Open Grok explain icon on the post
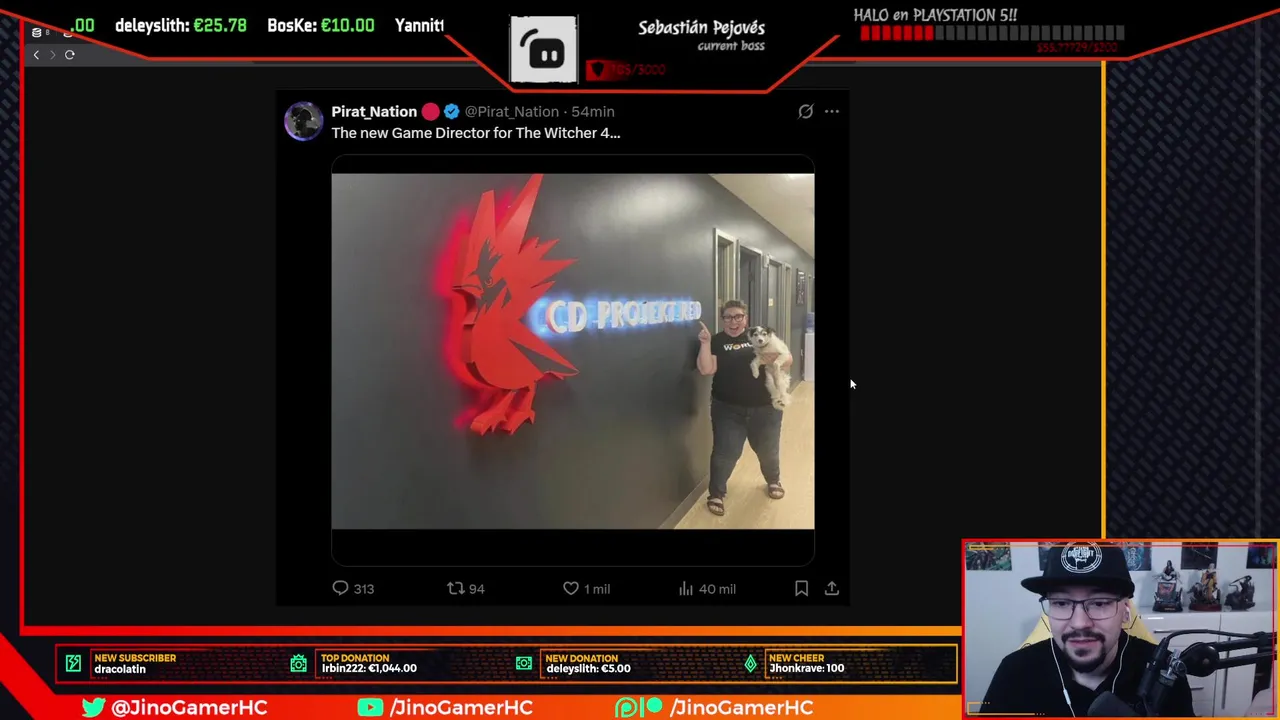Viewport: 1280px width, 720px height. pyautogui.click(x=805, y=112)
